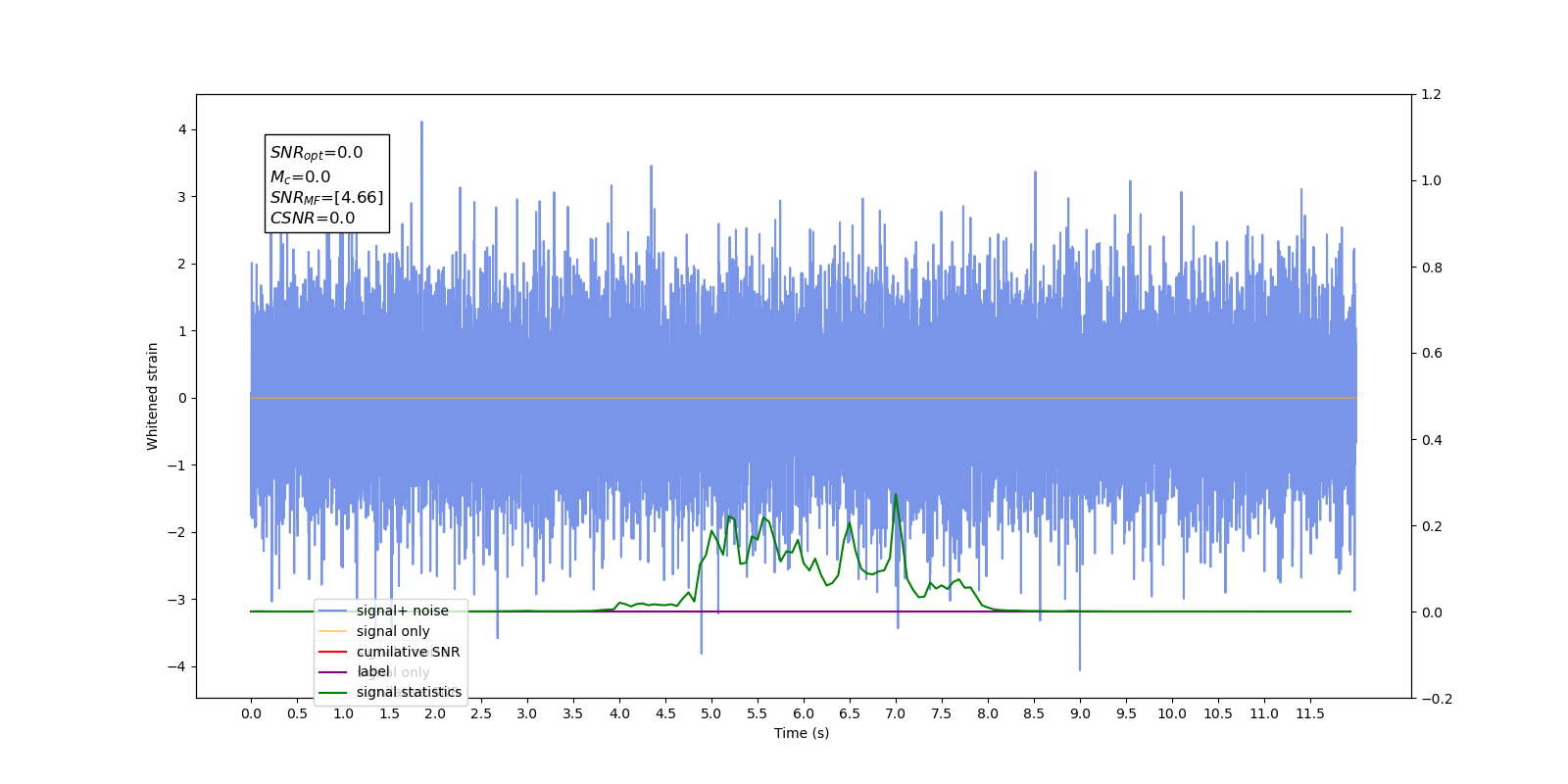Click the 'signal+ noise' legend label
1568x784 pixels.
point(403,611)
